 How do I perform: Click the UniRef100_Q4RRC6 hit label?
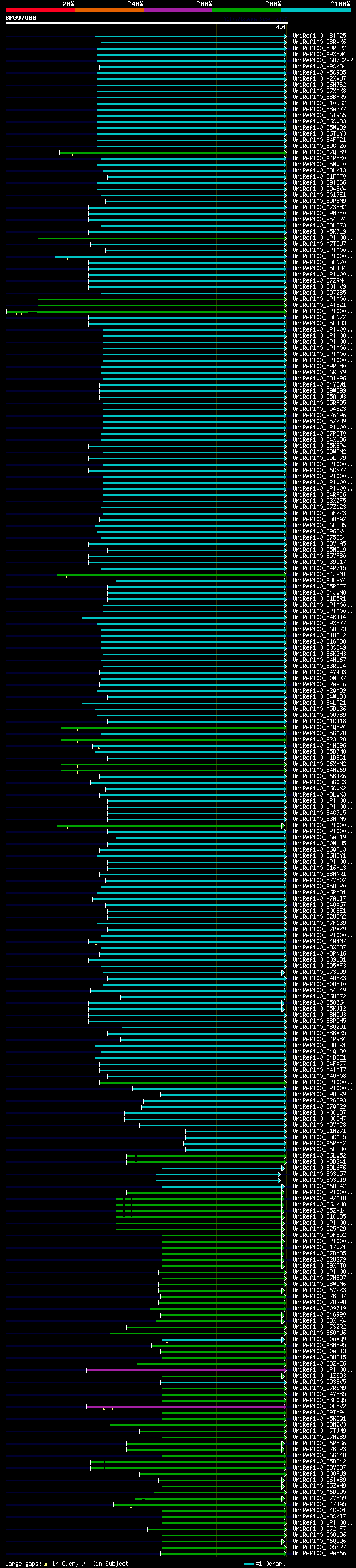click(319, 494)
